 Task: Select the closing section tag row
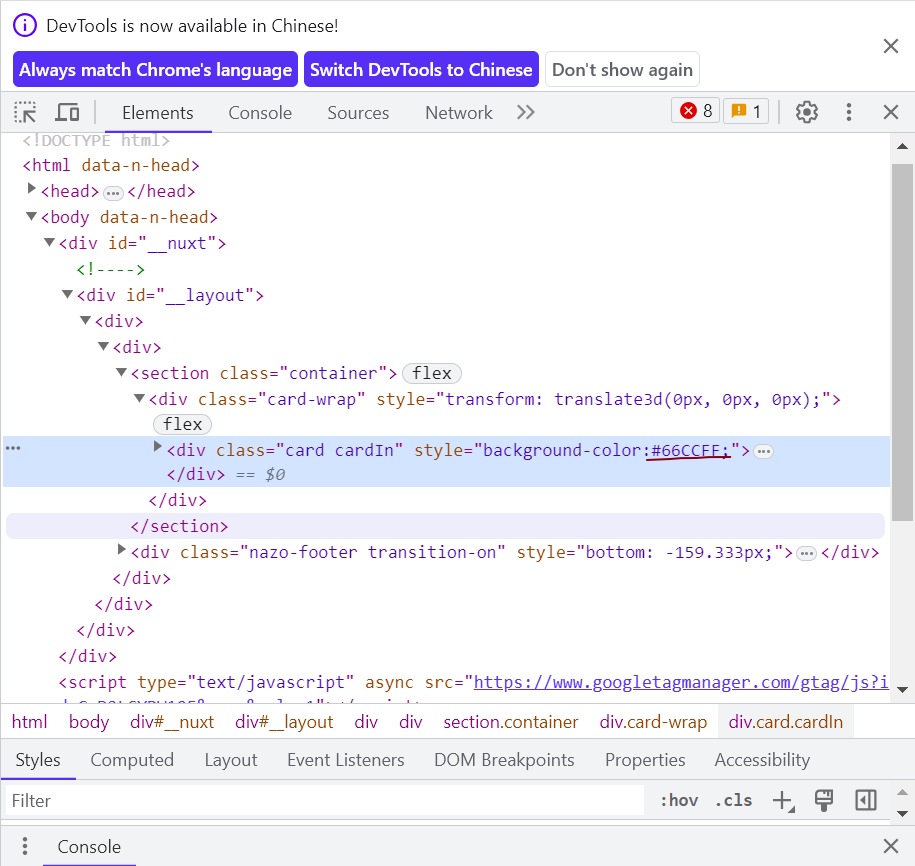click(x=445, y=526)
